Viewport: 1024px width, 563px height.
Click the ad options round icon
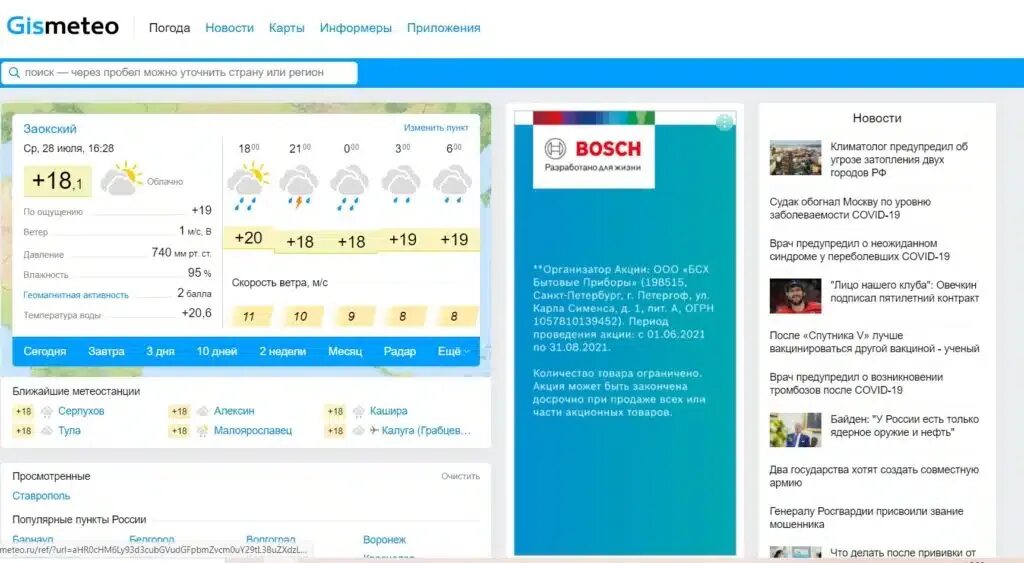point(724,122)
